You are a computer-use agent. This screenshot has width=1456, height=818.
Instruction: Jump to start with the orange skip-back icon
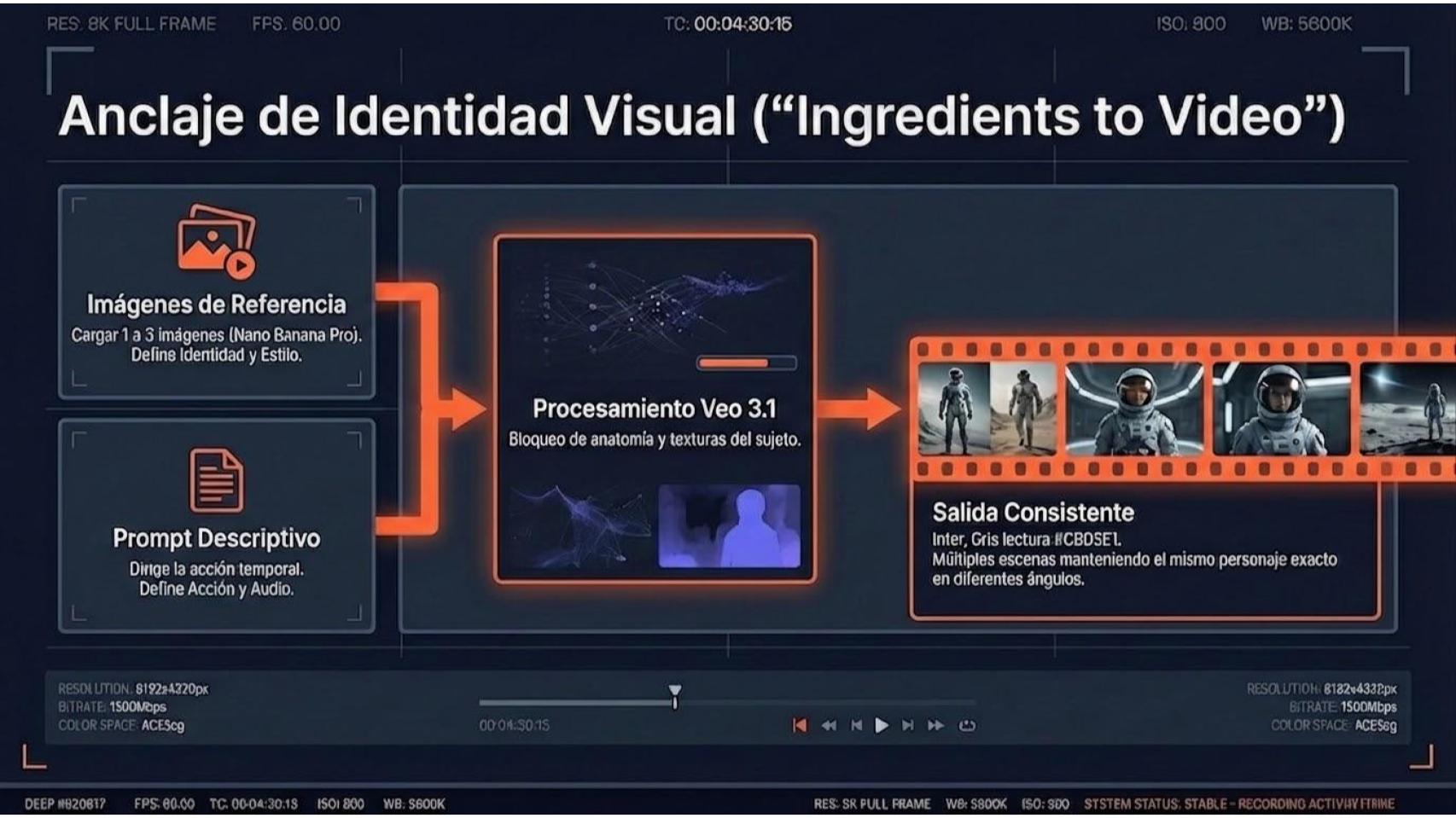click(x=800, y=725)
